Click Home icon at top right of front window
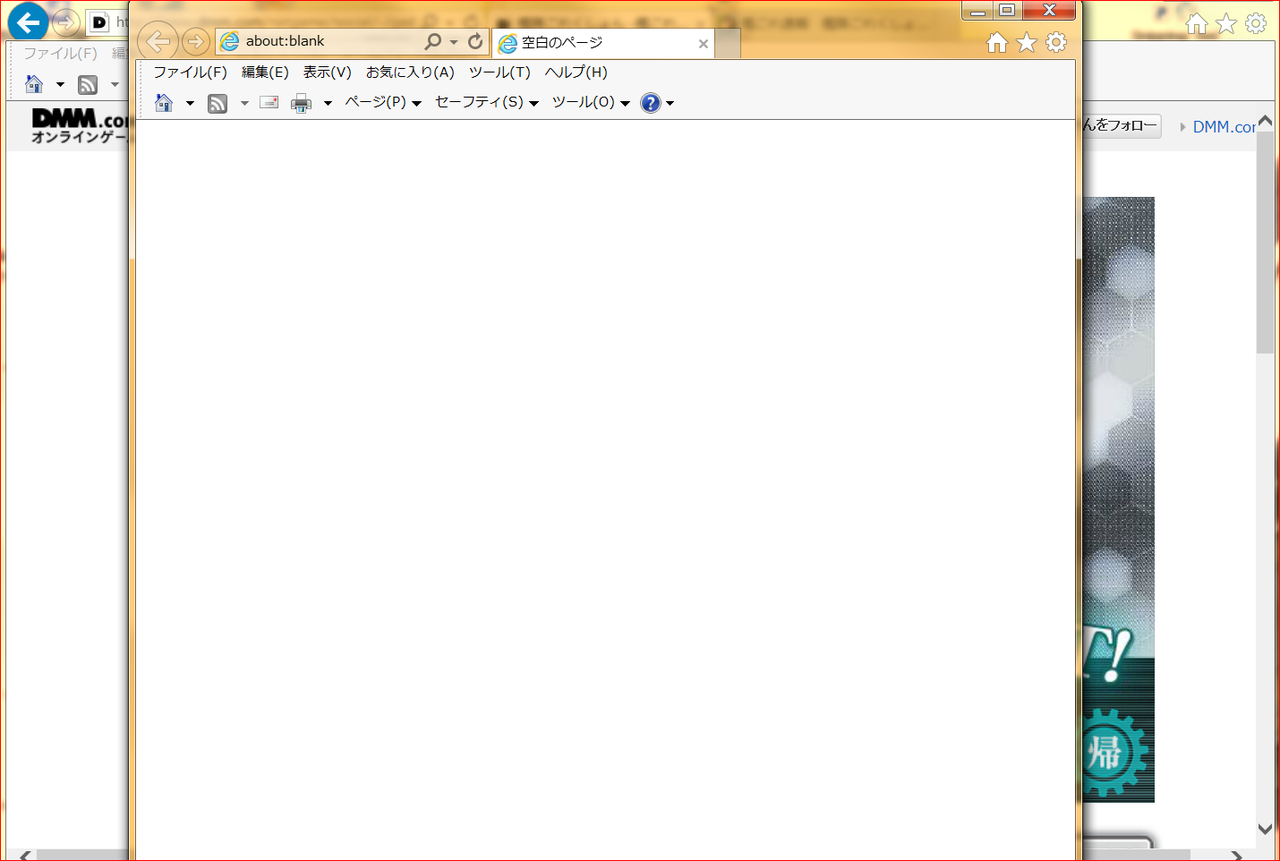This screenshot has height=861, width=1280. point(997,42)
